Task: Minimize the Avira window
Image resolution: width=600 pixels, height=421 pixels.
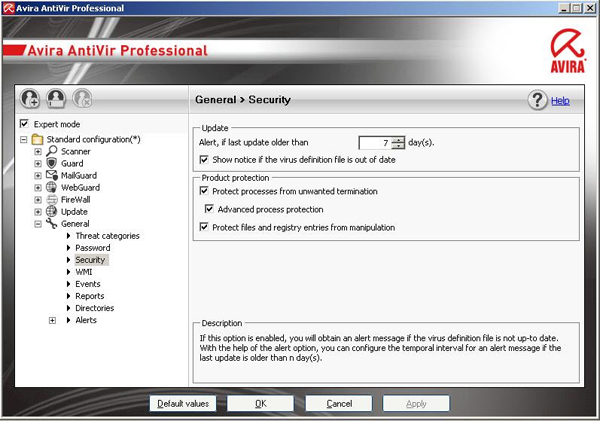Action: point(564,8)
